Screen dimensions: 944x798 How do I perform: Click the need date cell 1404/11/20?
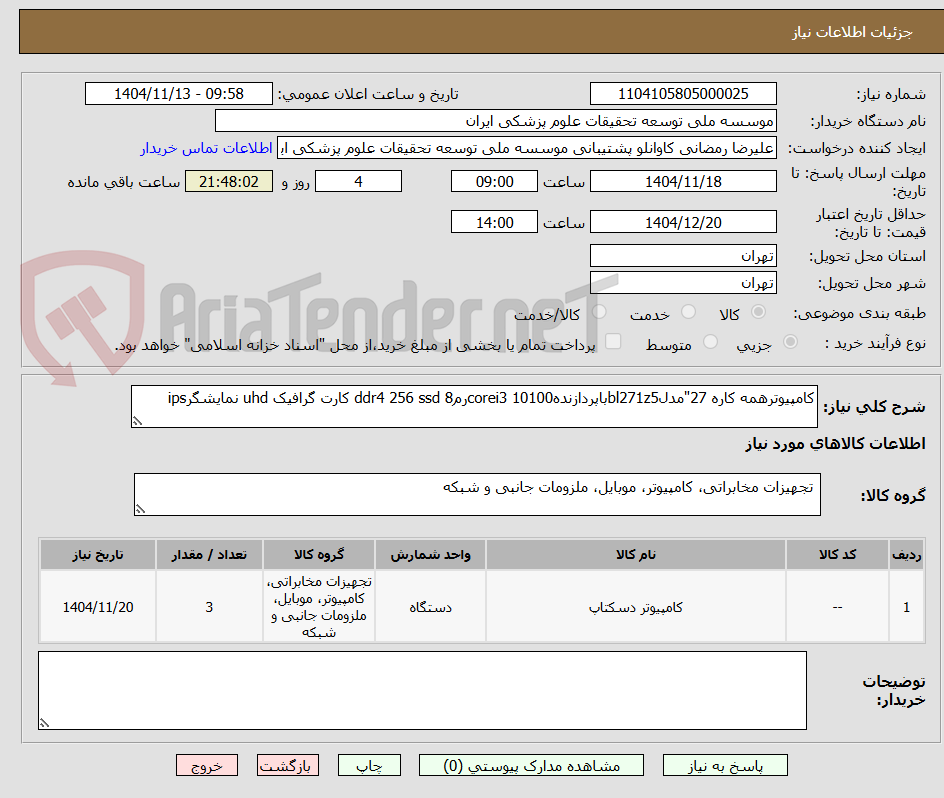[98, 607]
